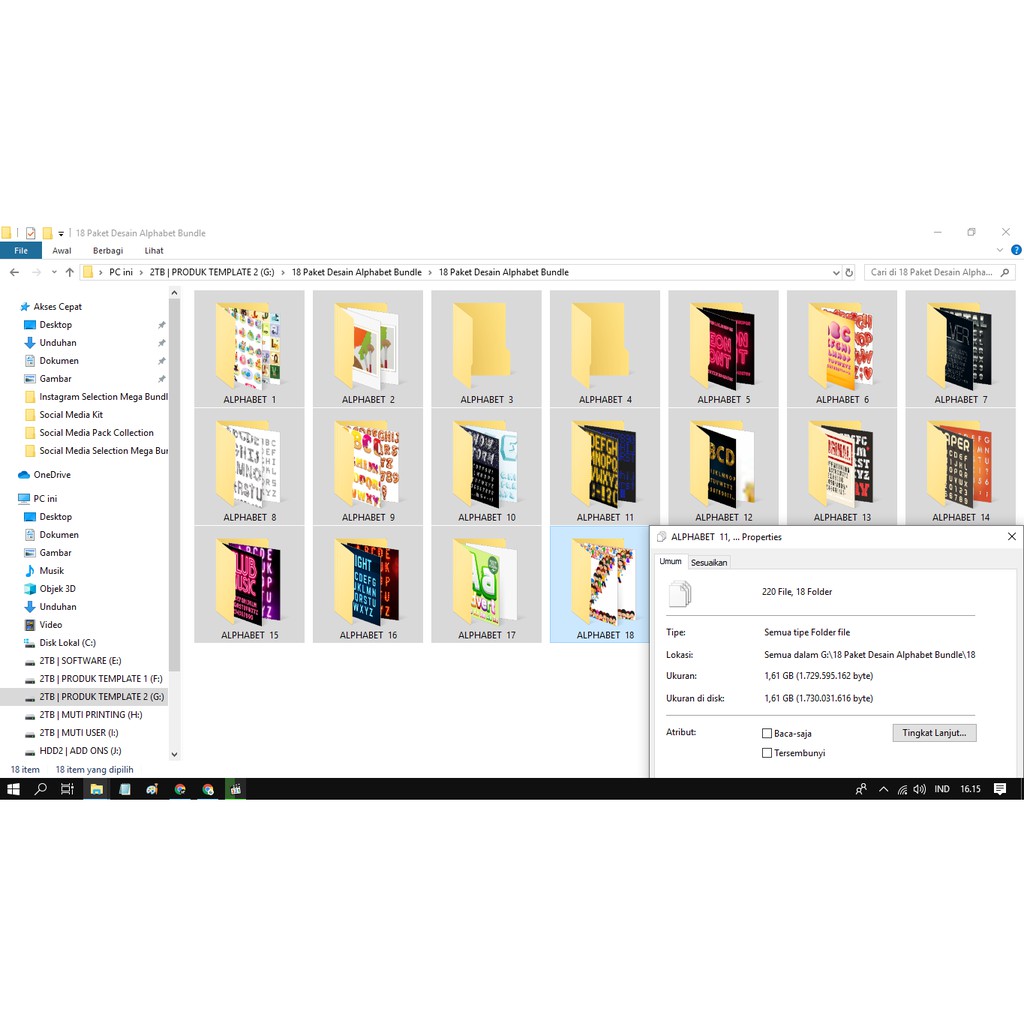Select Akses Cepat in navigation pane
The image size is (1024, 1024).
pyautogui.click(x=50, y=307)
